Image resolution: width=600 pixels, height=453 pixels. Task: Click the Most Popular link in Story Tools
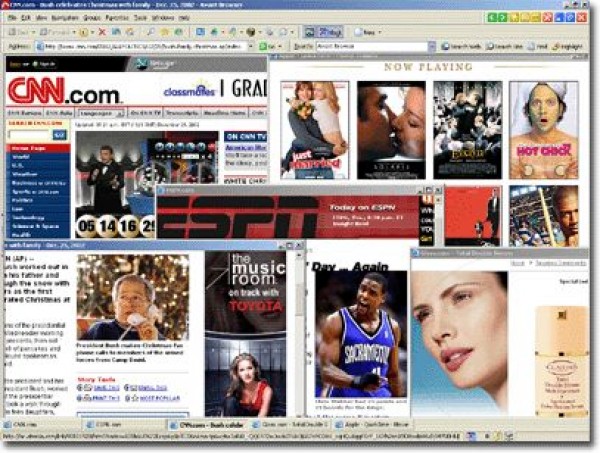160,398
